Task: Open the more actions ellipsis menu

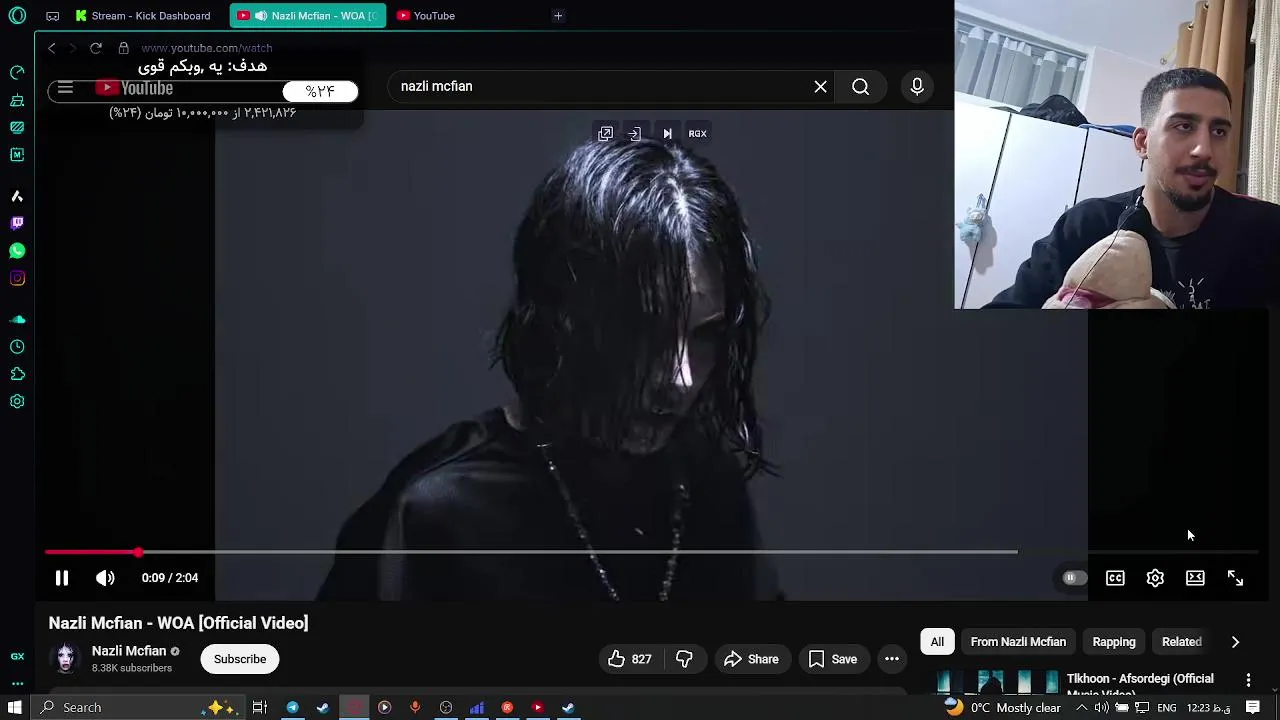Action: [x=892, y=659]
